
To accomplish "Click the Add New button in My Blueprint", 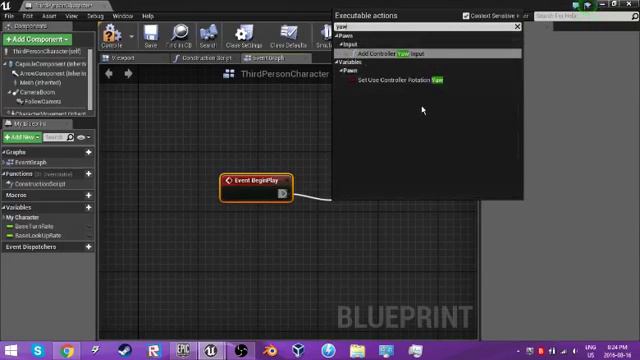I will pyautogui.click(x=22, y=137).
